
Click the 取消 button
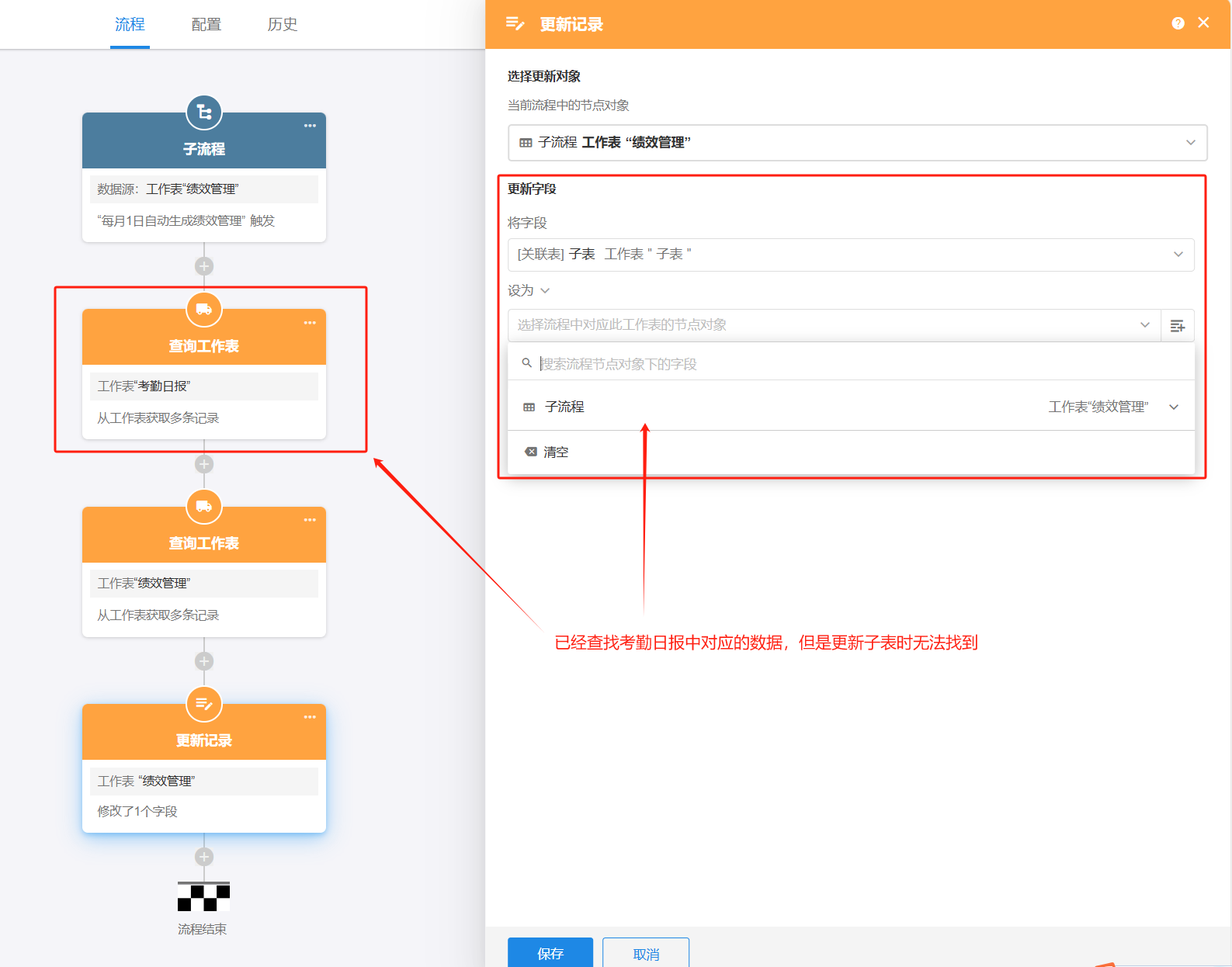pyautogui.click(x=646, y=953)
